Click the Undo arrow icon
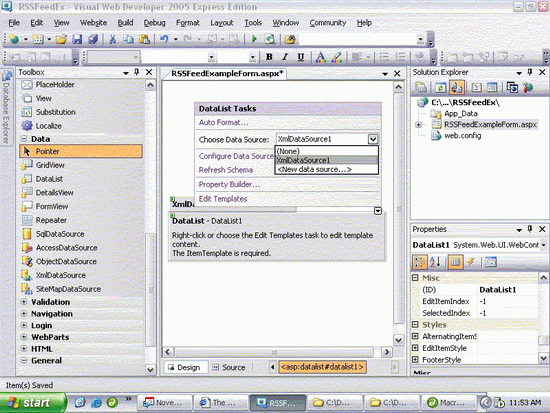Screen dimensions: 550x413 pyautogui.click(x=164, y=39)
